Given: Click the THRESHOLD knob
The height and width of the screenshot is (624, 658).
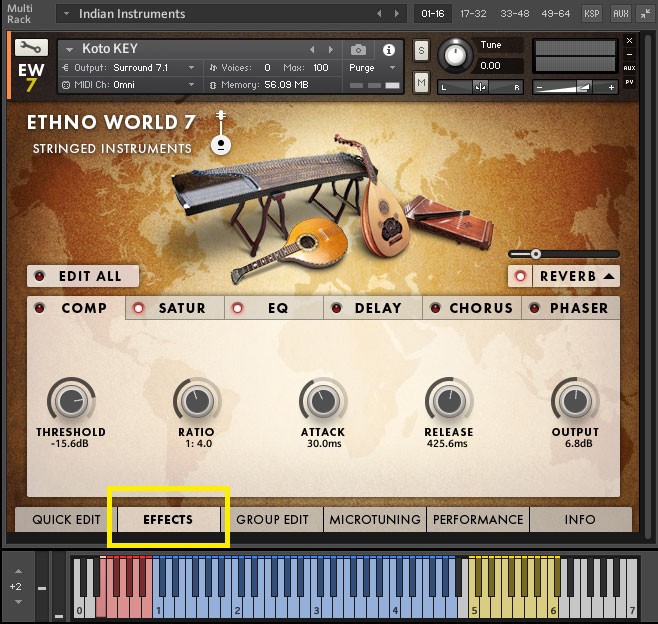Looking at the screenshot, I should 71,401.
